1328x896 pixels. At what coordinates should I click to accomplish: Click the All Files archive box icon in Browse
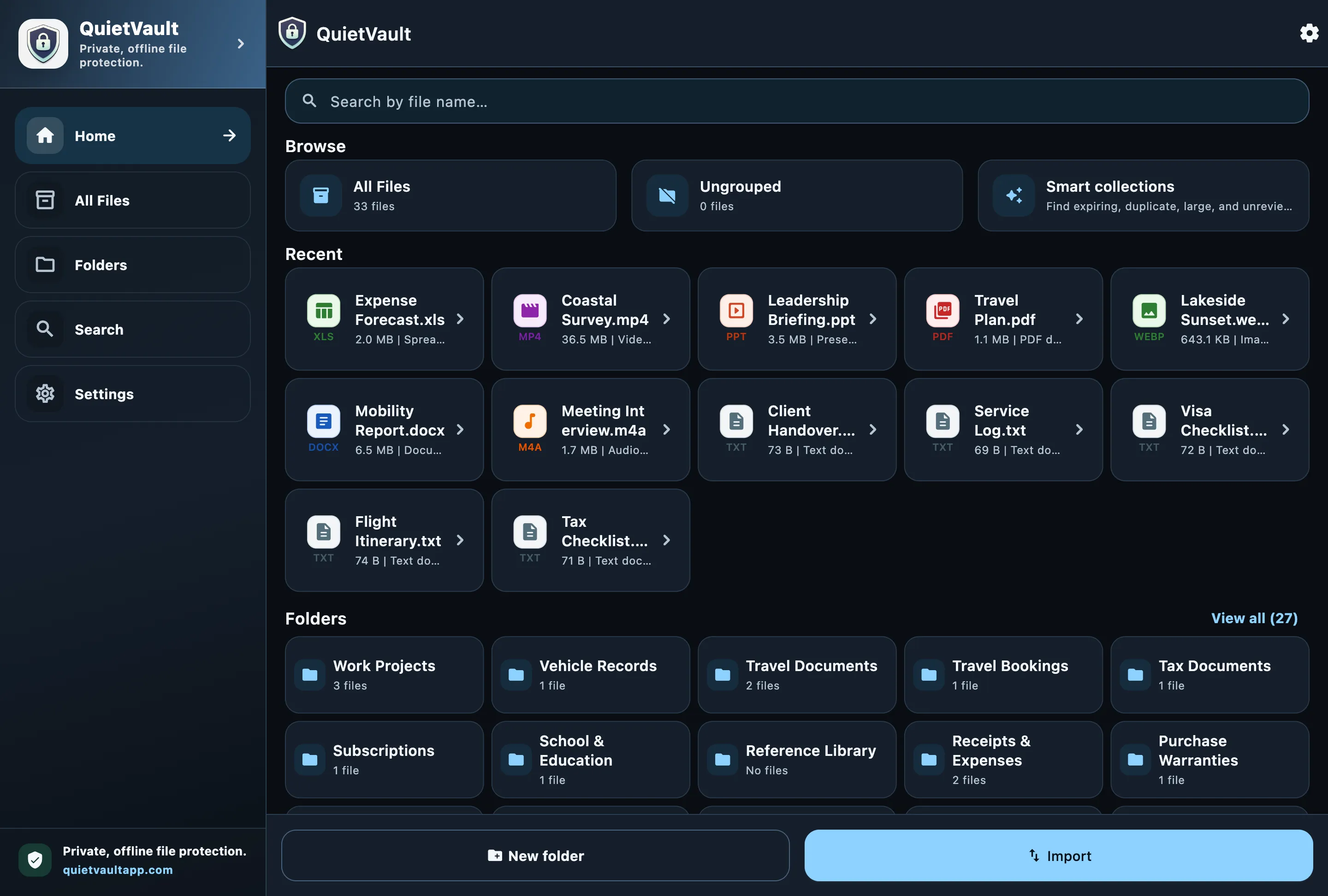click(320, 196)
